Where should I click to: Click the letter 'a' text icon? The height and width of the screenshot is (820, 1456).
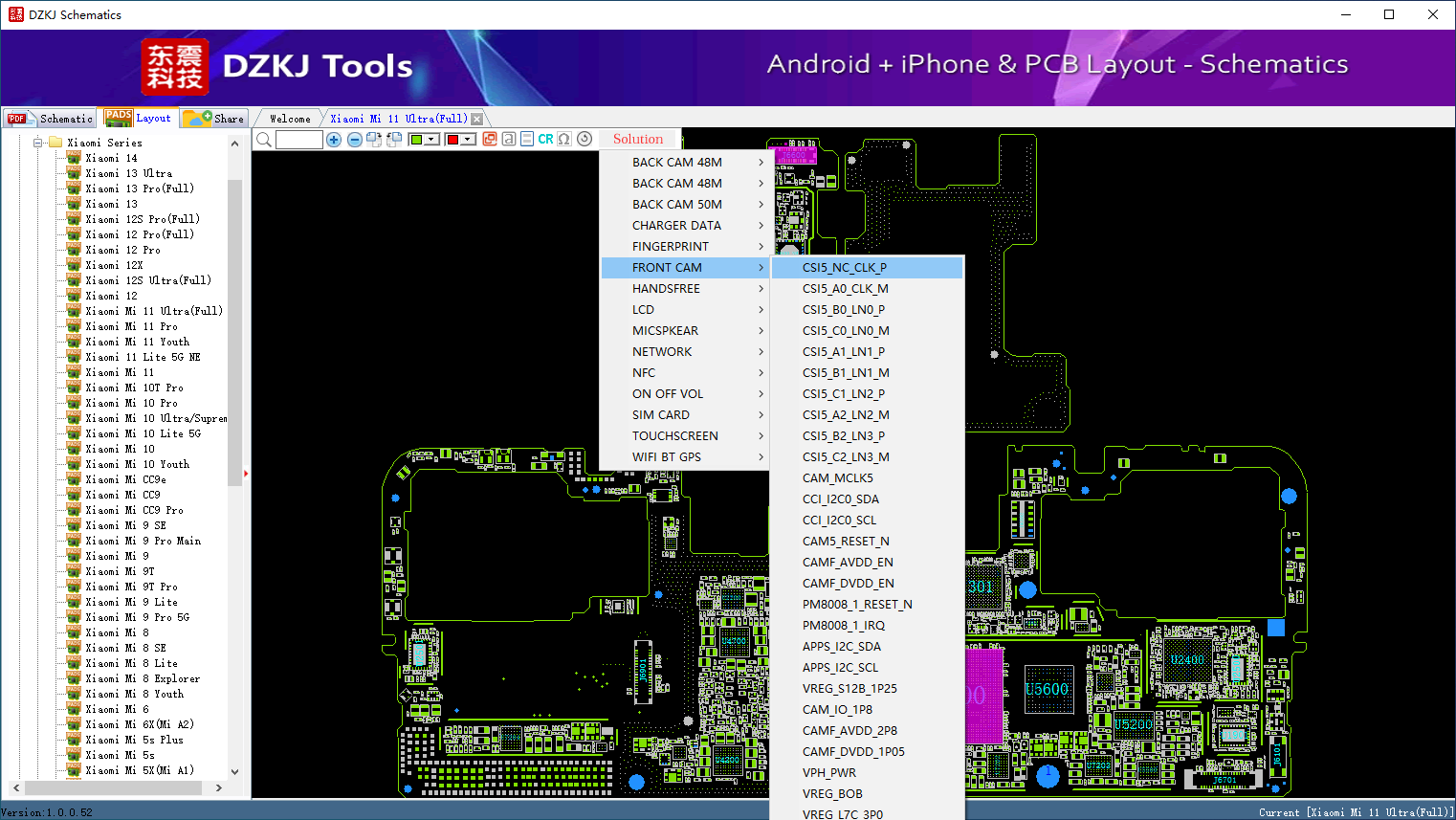[509, 140]
